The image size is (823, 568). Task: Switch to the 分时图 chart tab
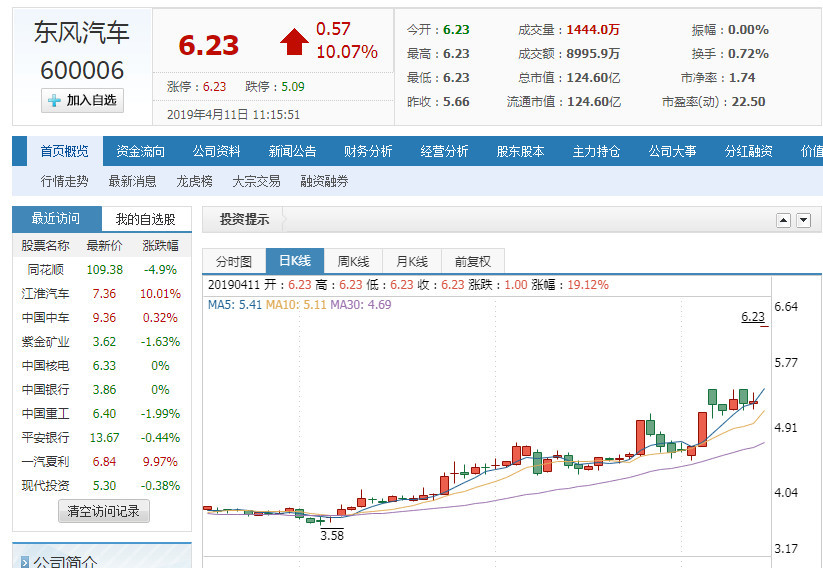coord(235,261)
